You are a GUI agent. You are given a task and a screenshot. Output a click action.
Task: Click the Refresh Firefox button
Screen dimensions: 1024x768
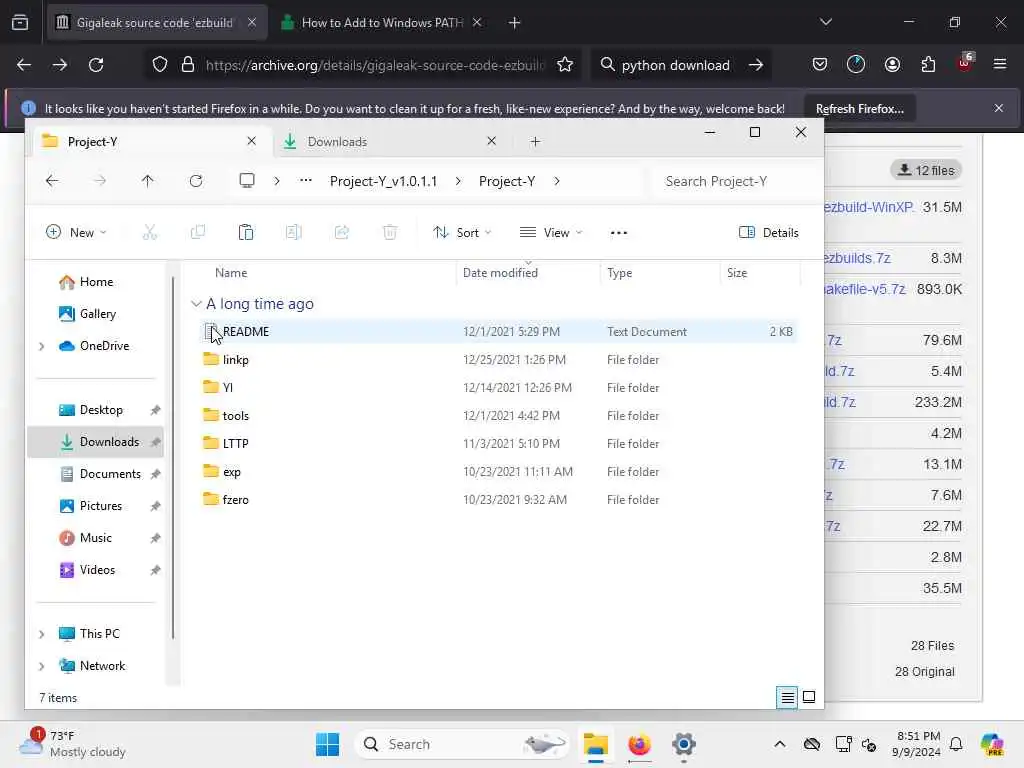point(859,109)
